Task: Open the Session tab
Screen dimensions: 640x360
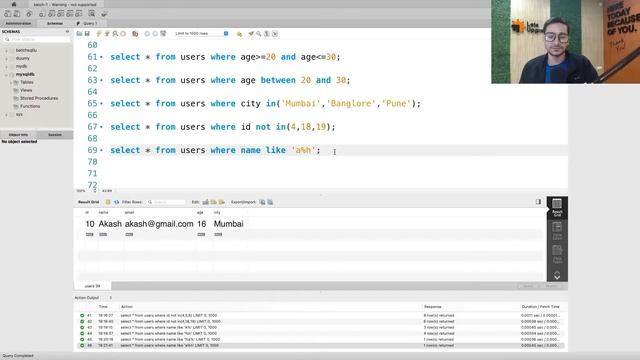Action: tap(55, 135)
